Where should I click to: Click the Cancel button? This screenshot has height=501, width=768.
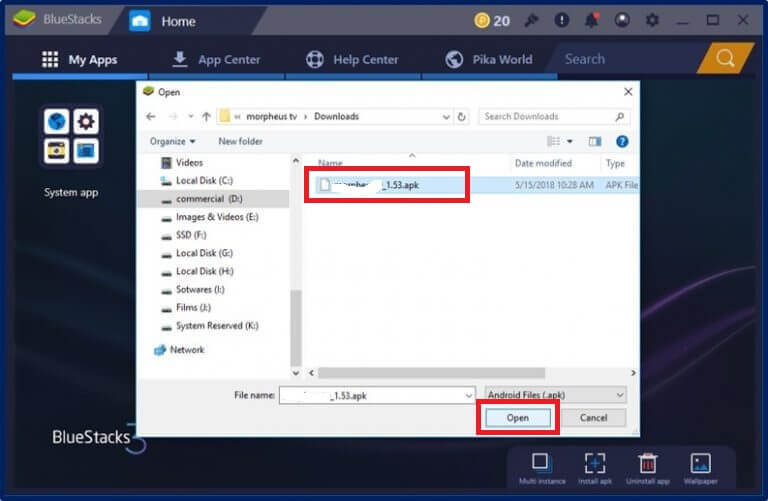[x=593, y=417]
